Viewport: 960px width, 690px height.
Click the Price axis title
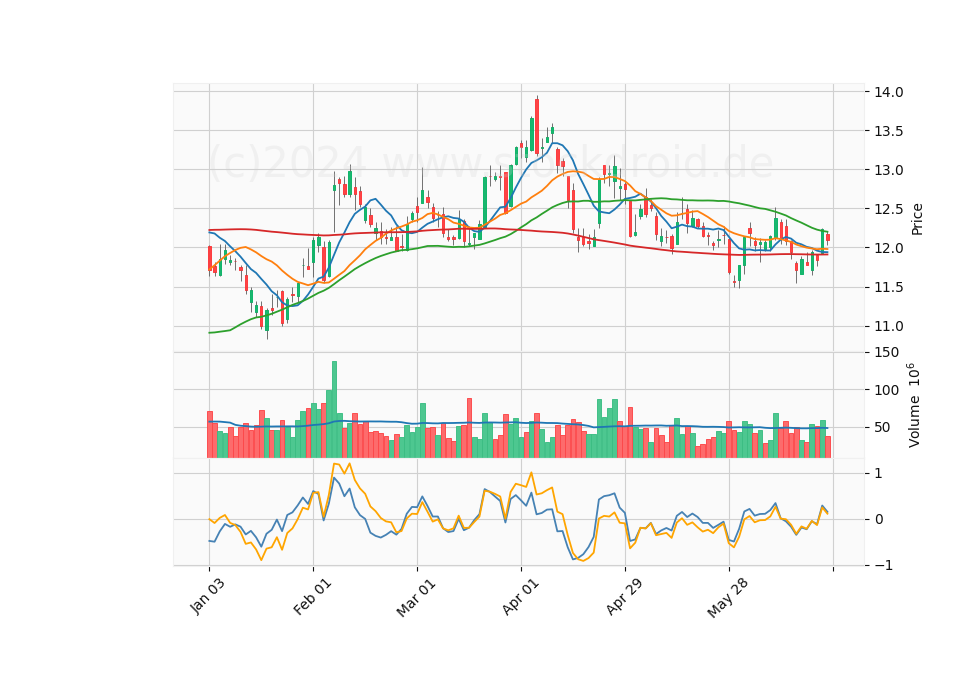click(917, 219)
